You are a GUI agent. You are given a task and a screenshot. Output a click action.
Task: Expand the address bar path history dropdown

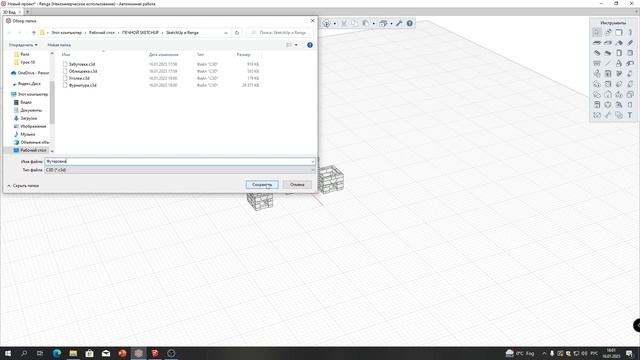tap(226, 33)
